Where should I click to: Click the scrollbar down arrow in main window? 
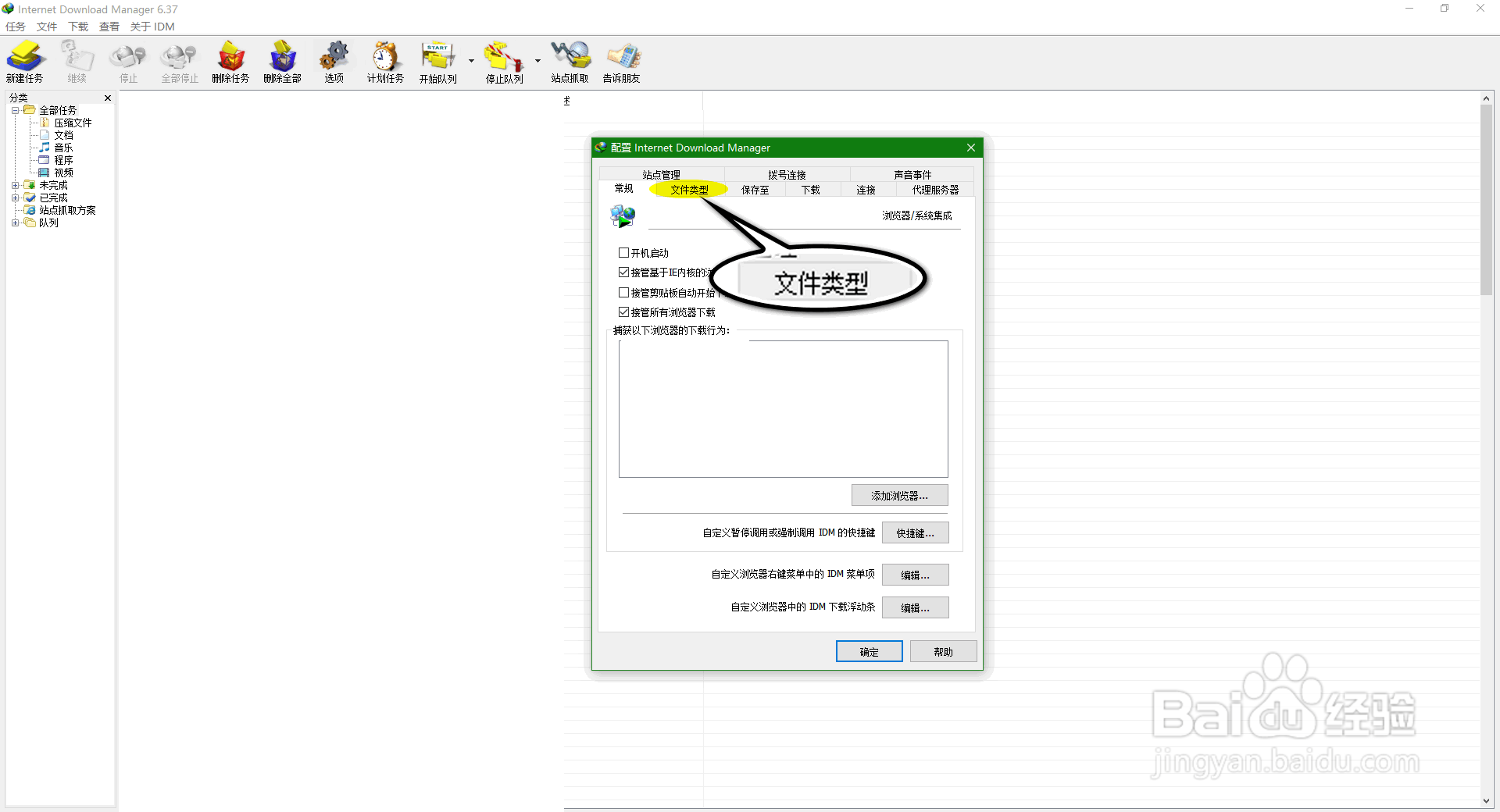[x=1486, y=800]
